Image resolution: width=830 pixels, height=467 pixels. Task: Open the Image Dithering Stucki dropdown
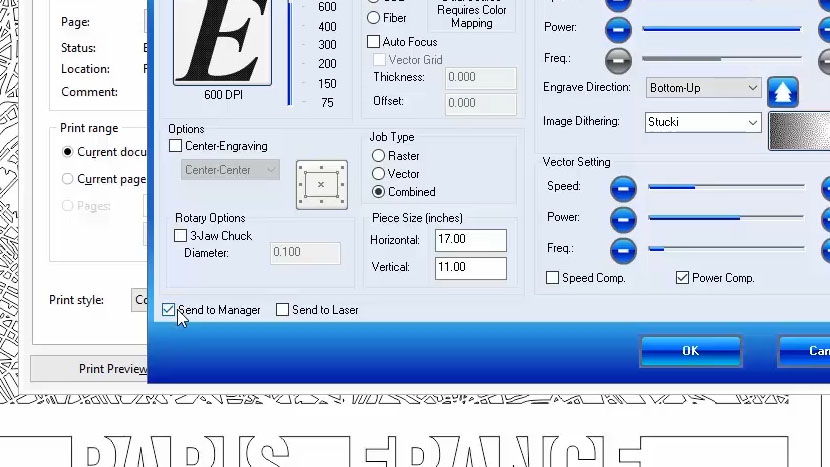703,122
